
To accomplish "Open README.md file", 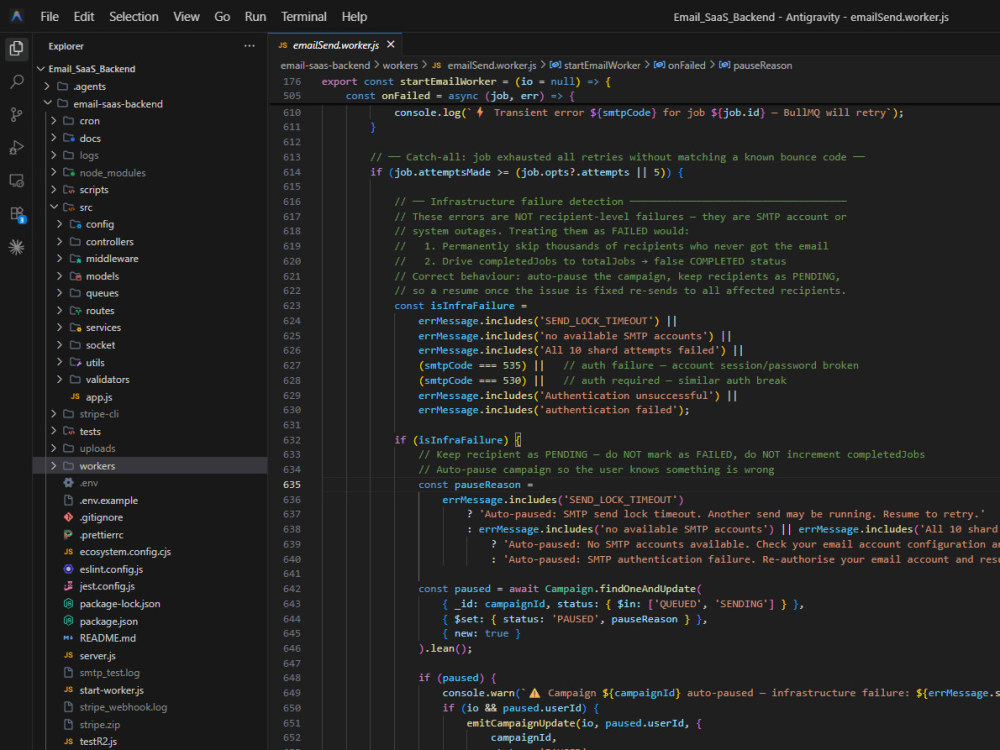I will click(107, 638).
